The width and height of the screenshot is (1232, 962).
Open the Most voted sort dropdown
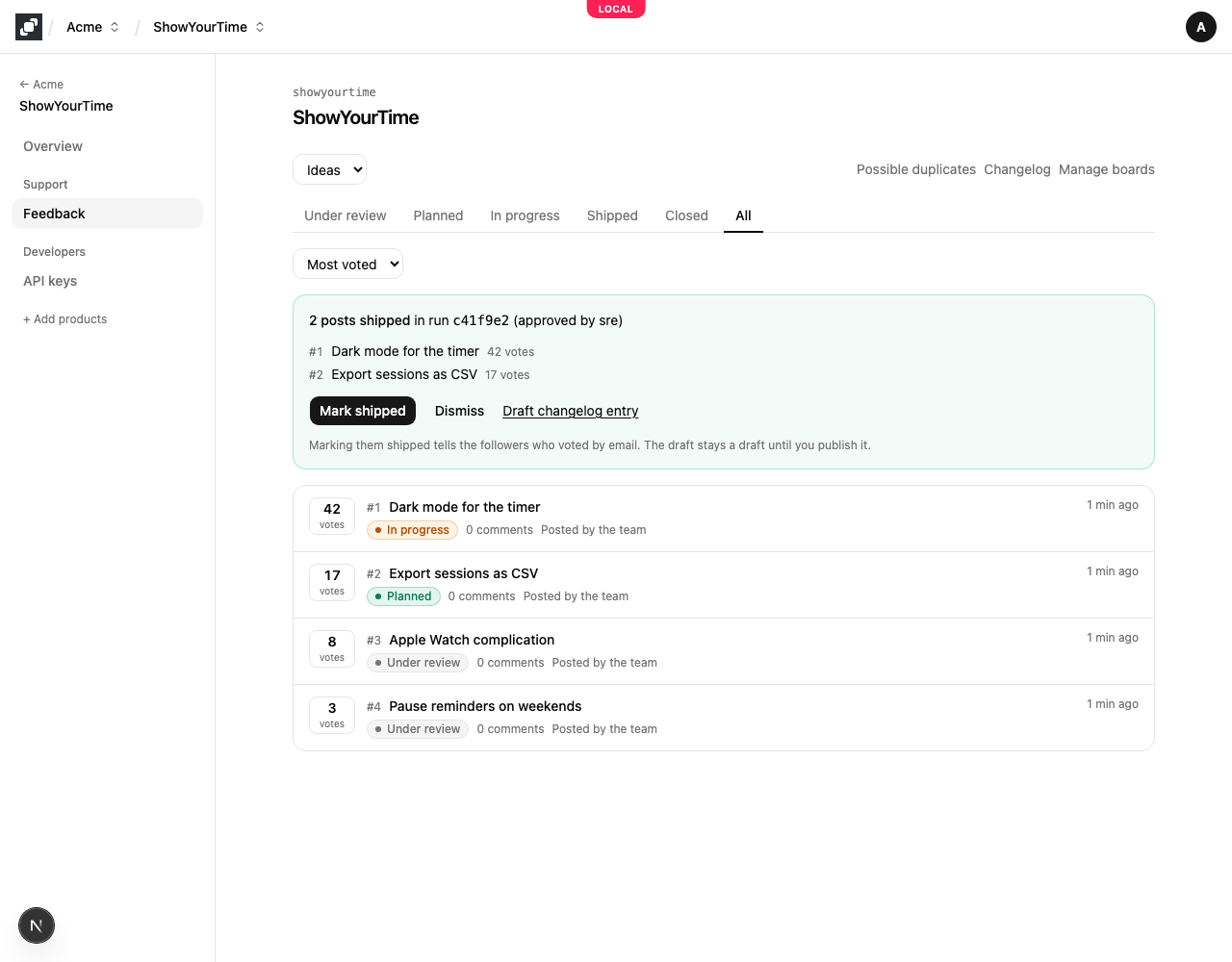pyautogui.click(x=347, y=264)
